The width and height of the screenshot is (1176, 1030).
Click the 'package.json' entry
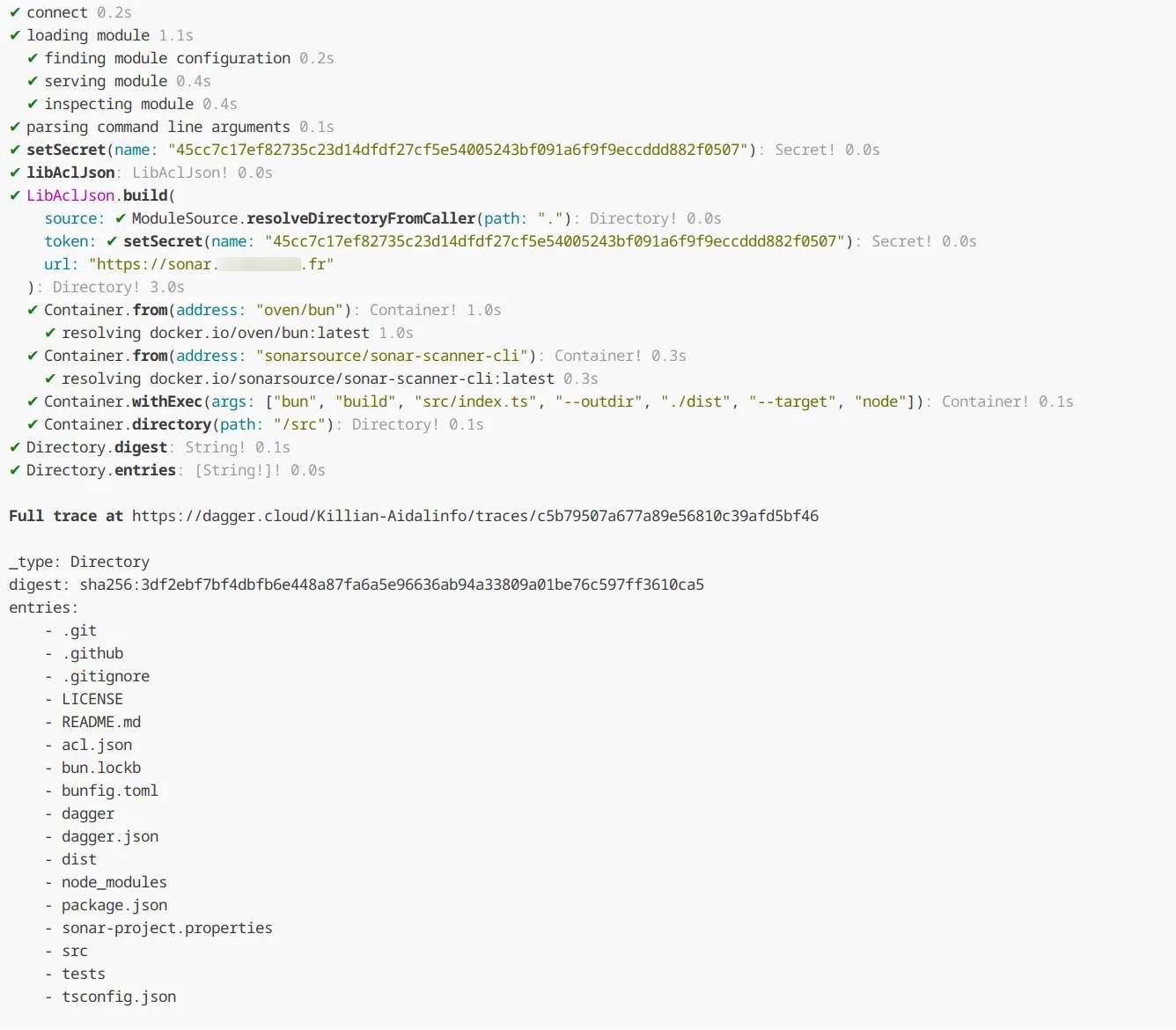114,905
